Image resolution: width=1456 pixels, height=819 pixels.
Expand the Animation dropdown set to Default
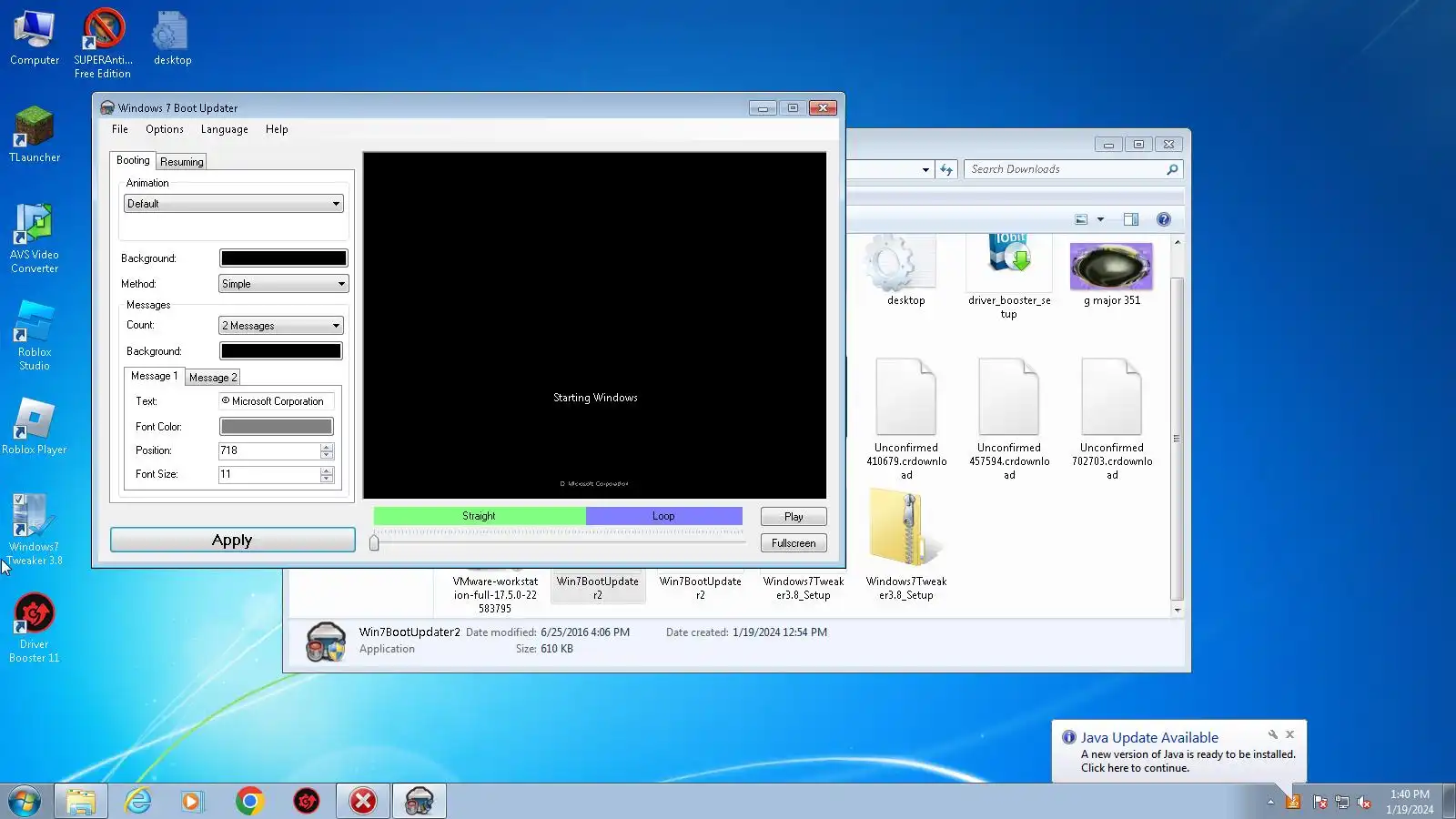click(x=233, y=204)
